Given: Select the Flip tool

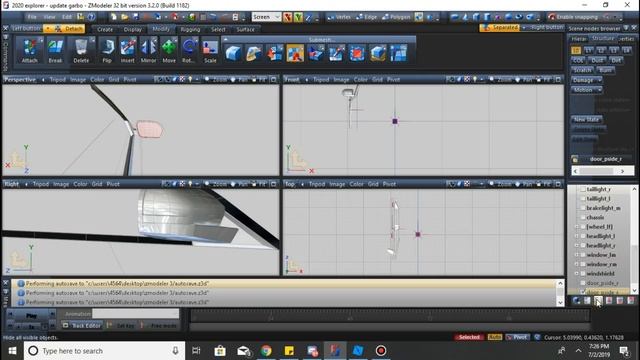Looking at the screenshot, I should tap(107, 50).
